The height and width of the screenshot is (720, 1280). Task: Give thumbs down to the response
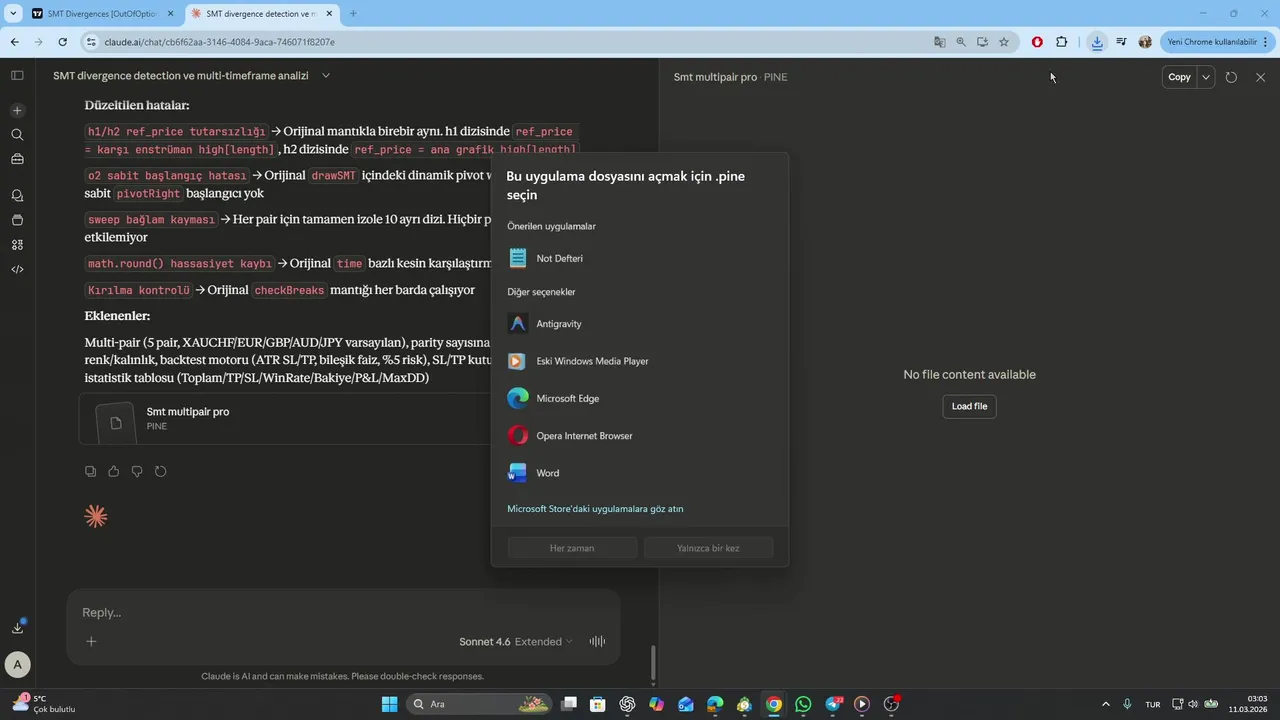click(137, 471)
